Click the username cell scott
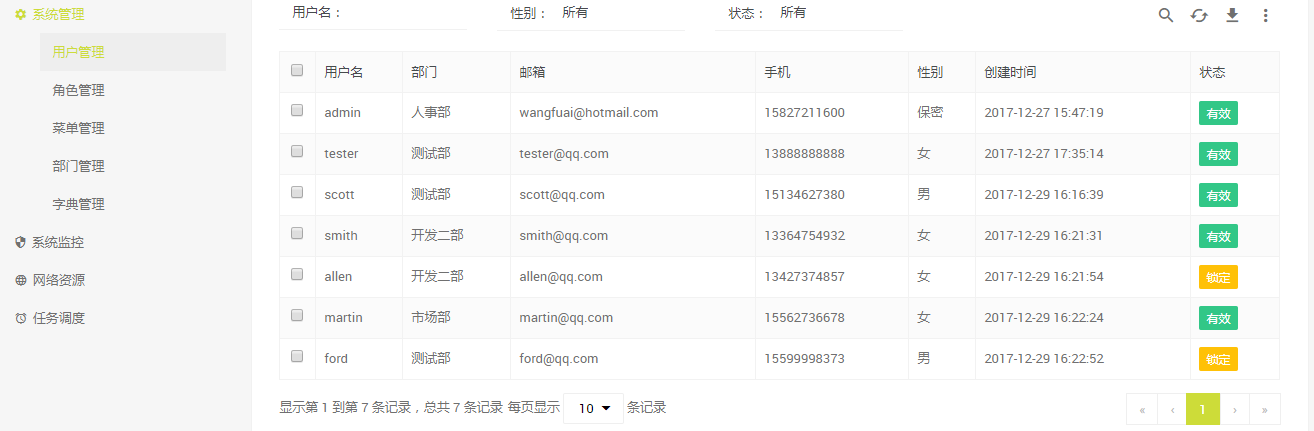1314x431 pixels. [340, 195]
